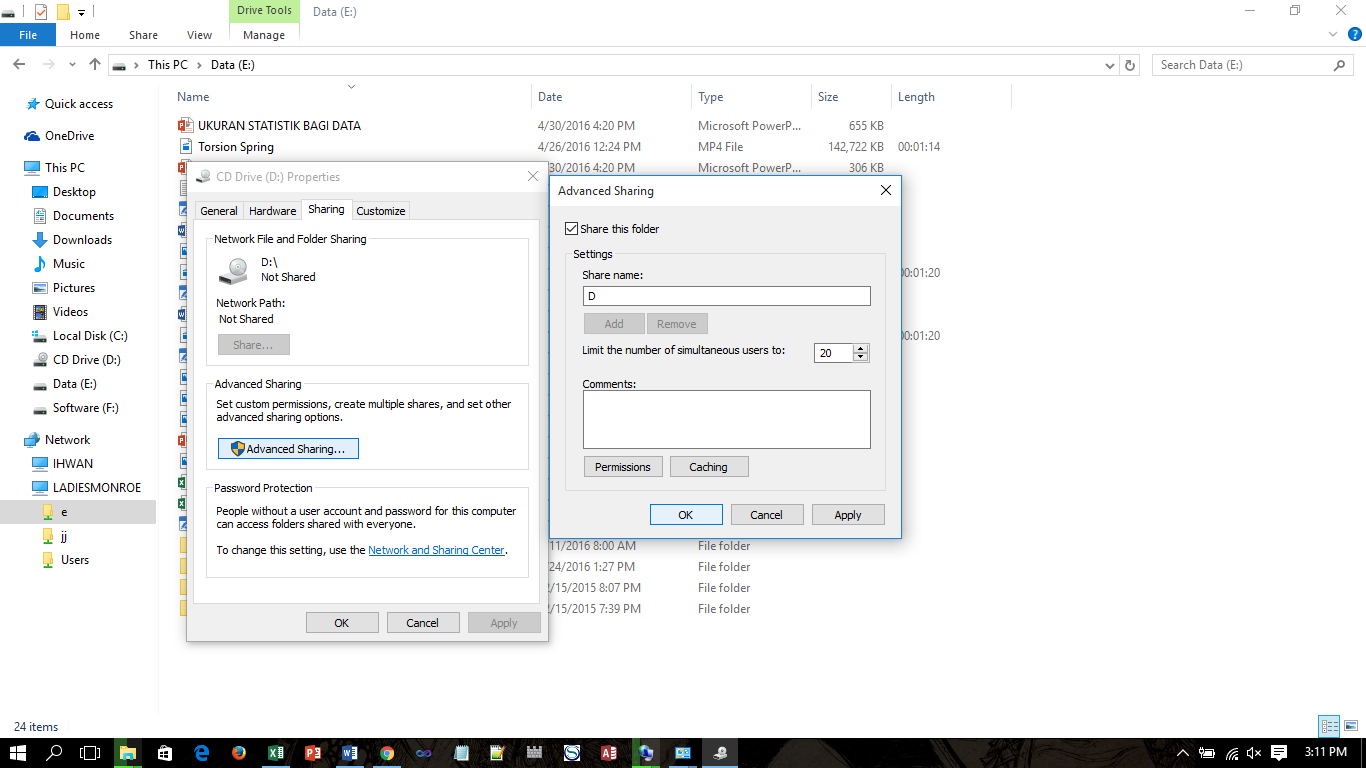
Task: Click the Share name input field
Action: [726, 296]
